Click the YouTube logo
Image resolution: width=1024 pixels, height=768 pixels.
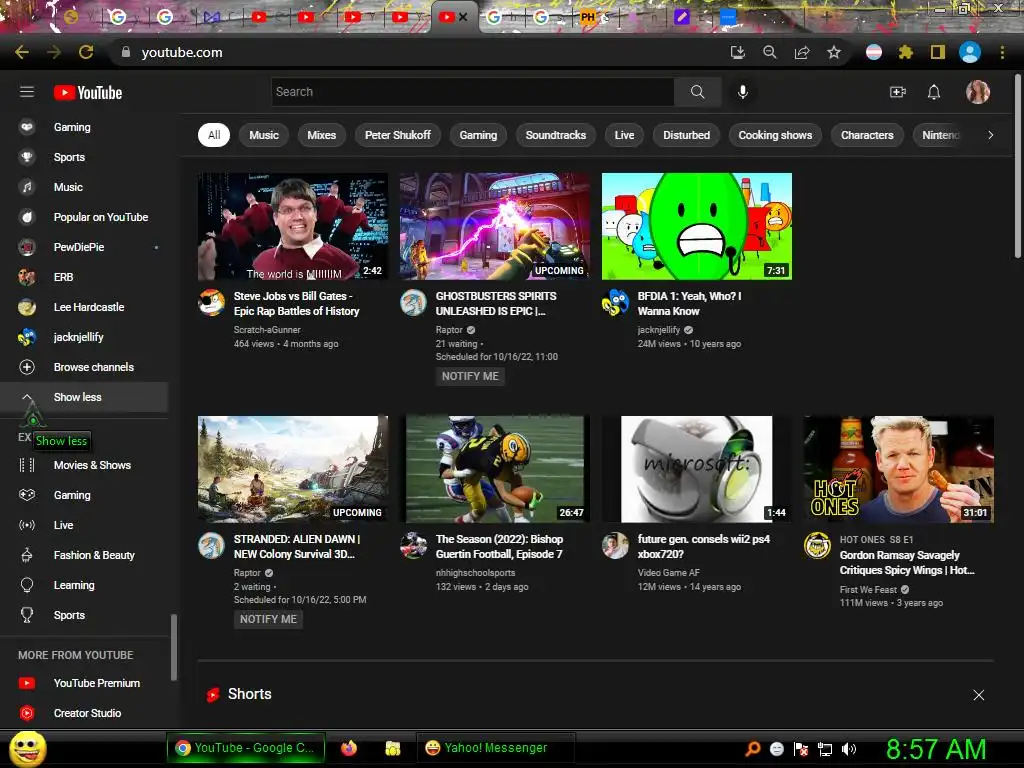pos(88,93)
